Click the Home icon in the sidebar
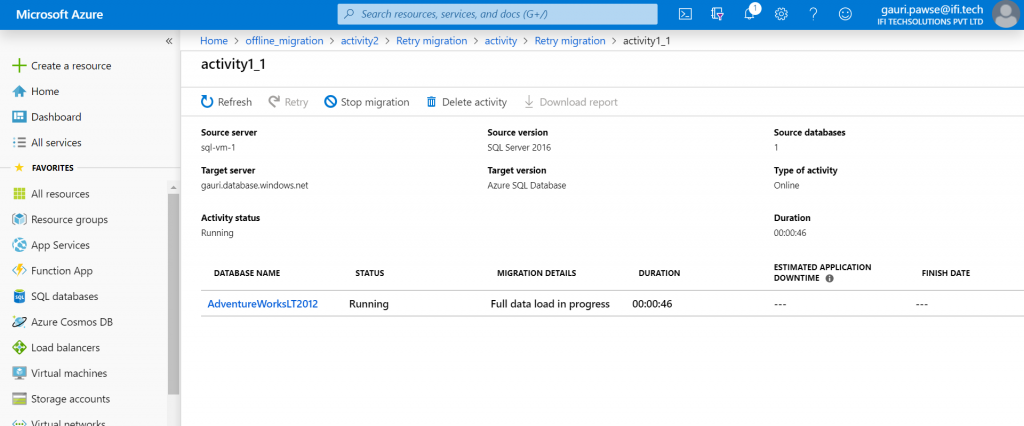 click(19, 91)
